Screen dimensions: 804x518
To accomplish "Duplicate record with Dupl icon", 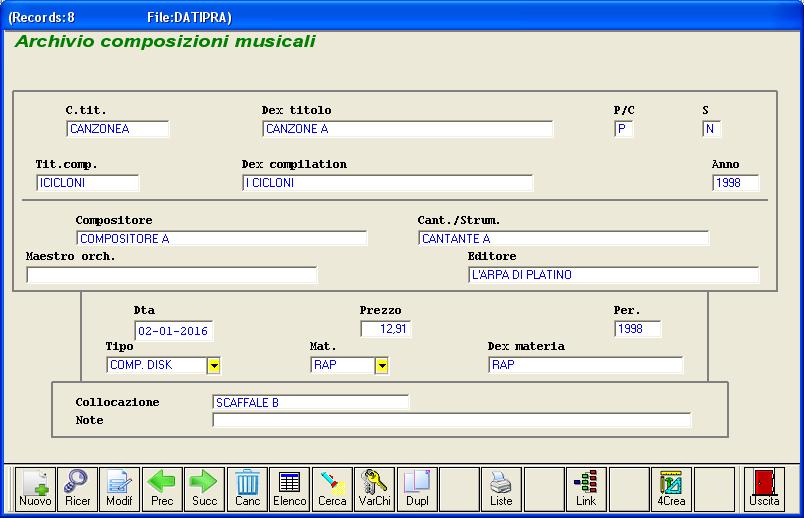I will pyautogui.click(x=417, y=488).
